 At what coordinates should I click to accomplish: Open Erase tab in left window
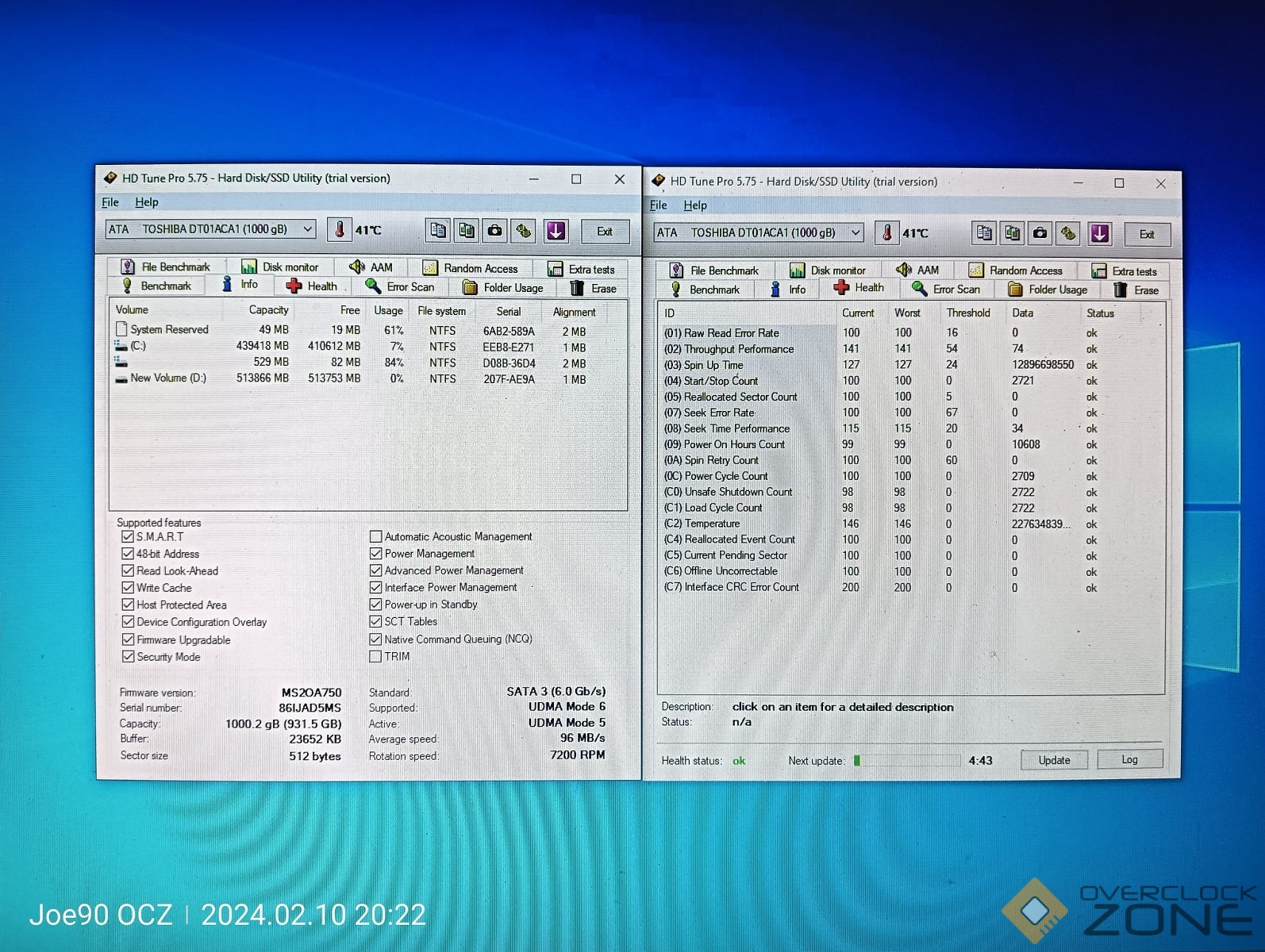(594, 289)
